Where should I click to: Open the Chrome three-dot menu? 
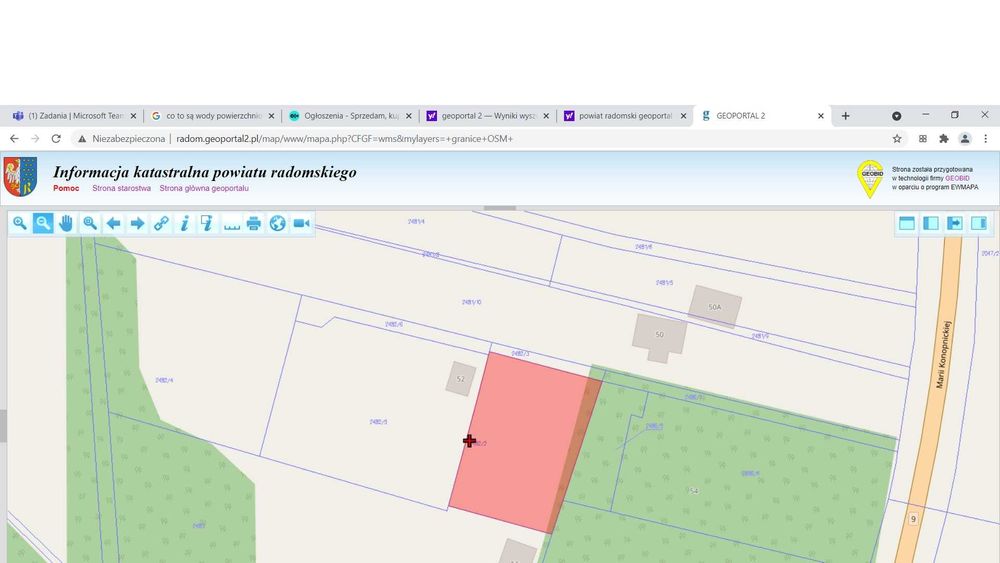(x=985, y=138)
